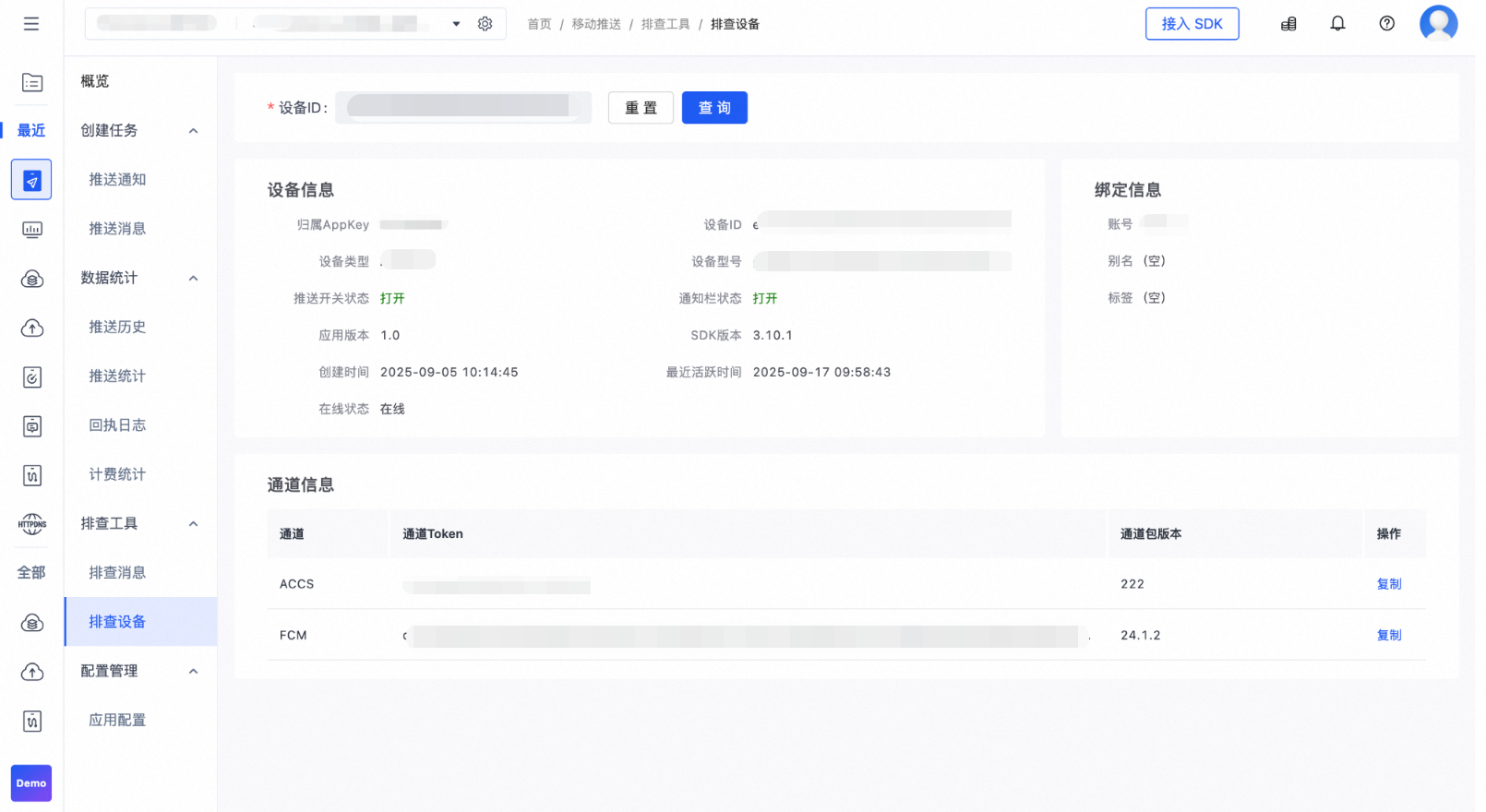1486x812 pixels.
Task: Open the gear settings icon beside app selector
Action: (485, 24)
